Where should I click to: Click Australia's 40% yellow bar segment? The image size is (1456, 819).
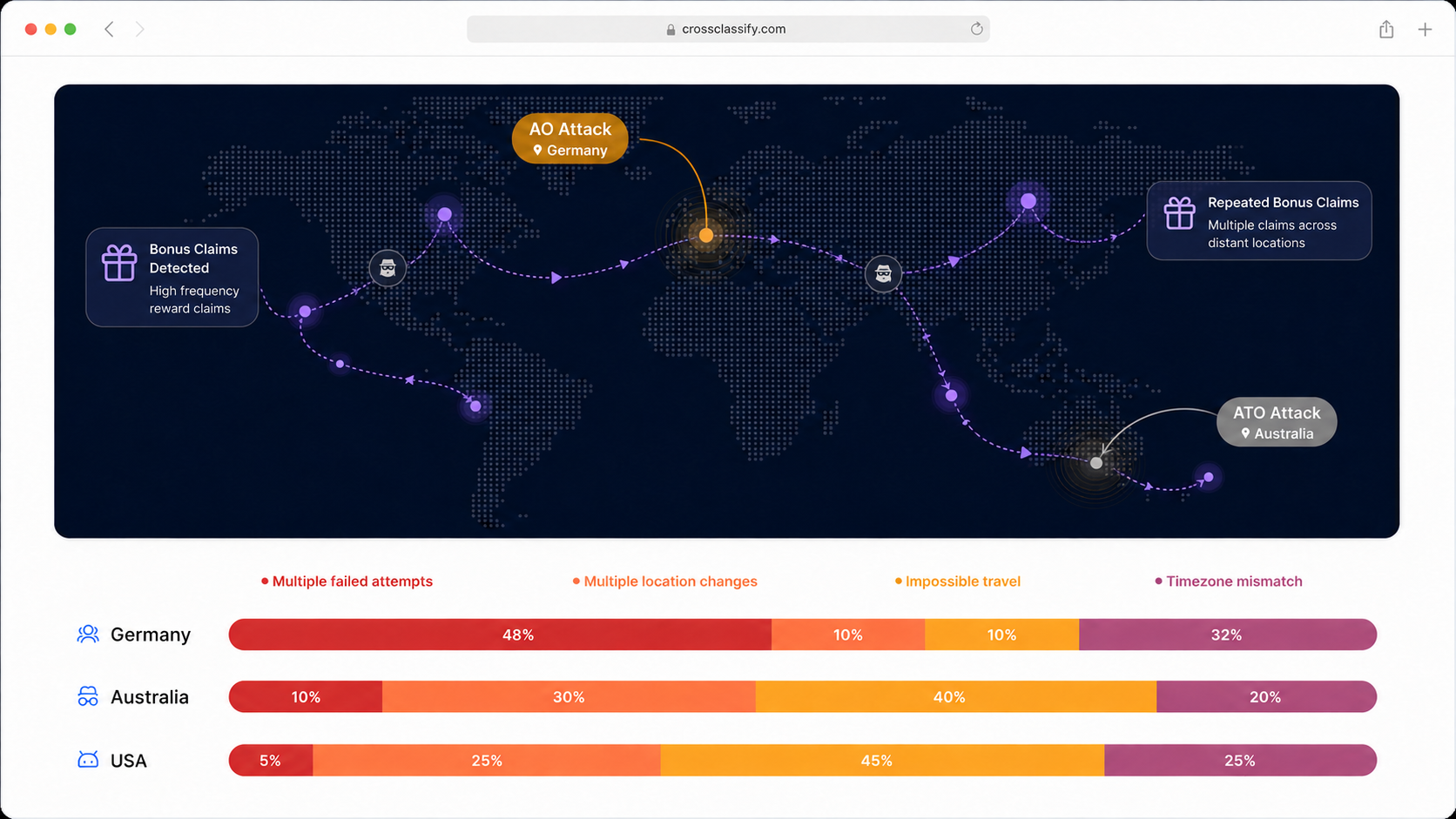(956, 696)
